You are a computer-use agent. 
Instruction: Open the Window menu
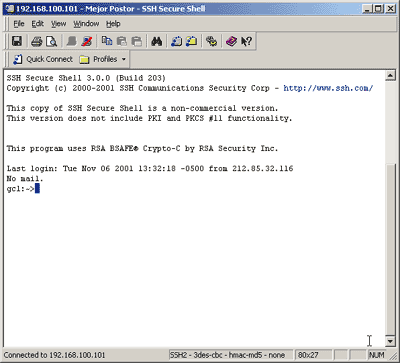click(86, 24)
